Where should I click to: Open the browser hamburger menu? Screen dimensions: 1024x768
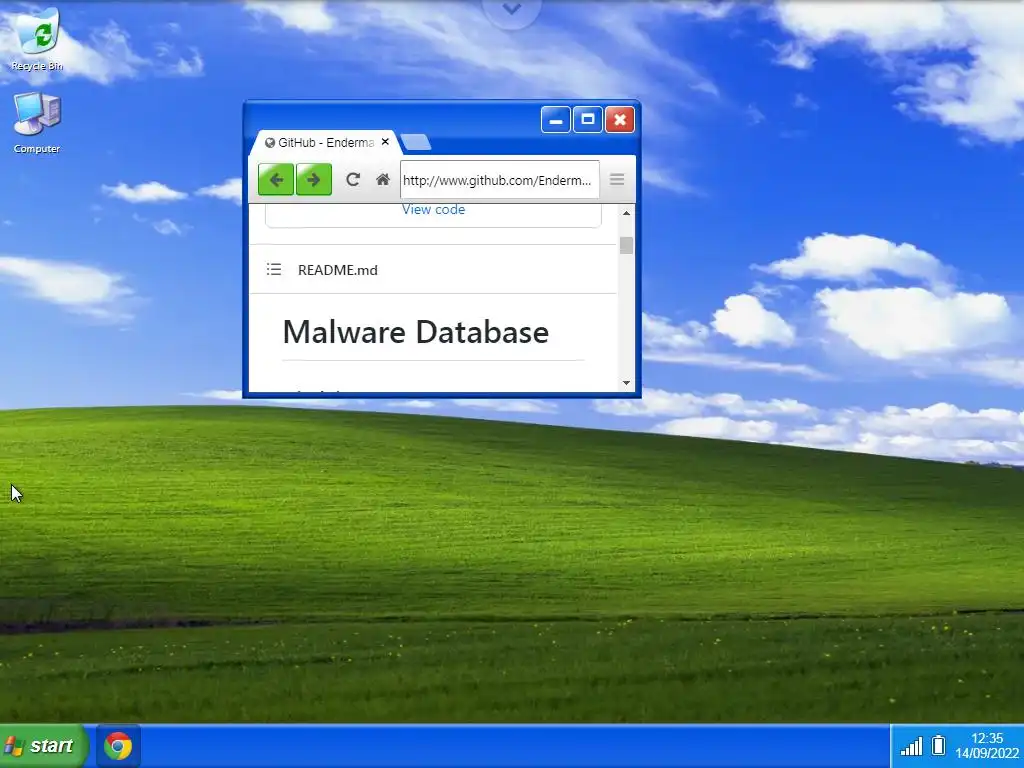(x=617, y=179)
